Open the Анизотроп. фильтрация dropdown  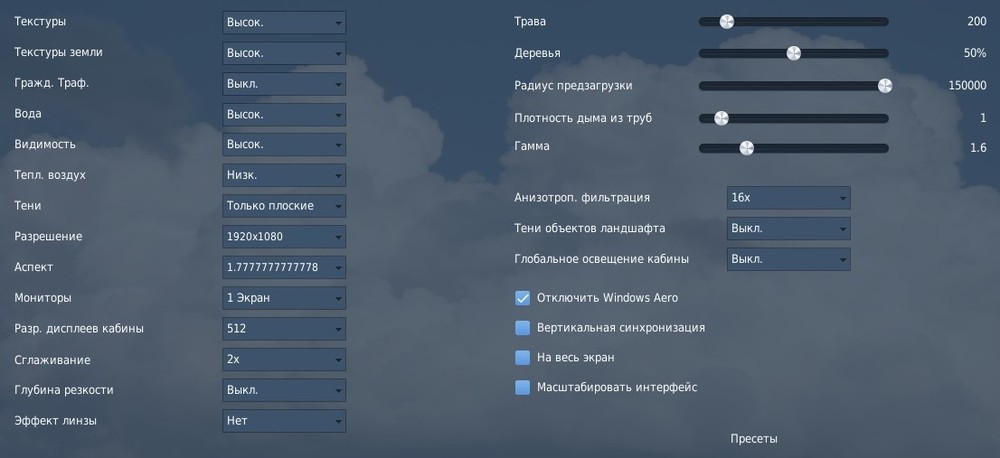[x=788, y=198]
